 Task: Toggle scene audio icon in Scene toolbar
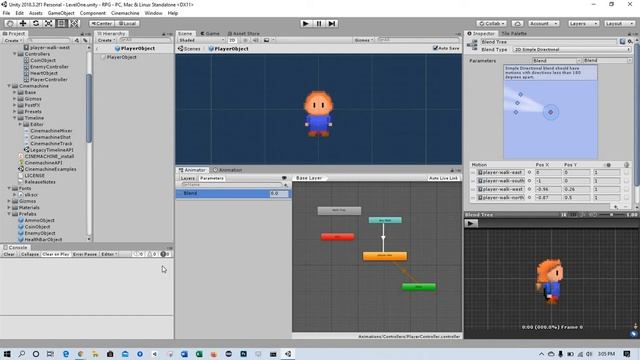[x=256, y=40]
